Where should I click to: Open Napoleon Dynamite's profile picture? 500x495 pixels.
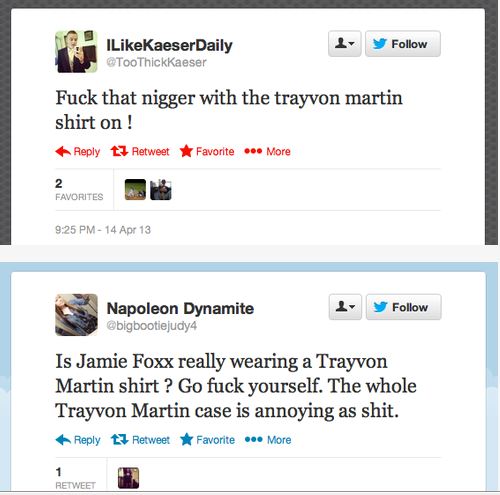(76, 315)
